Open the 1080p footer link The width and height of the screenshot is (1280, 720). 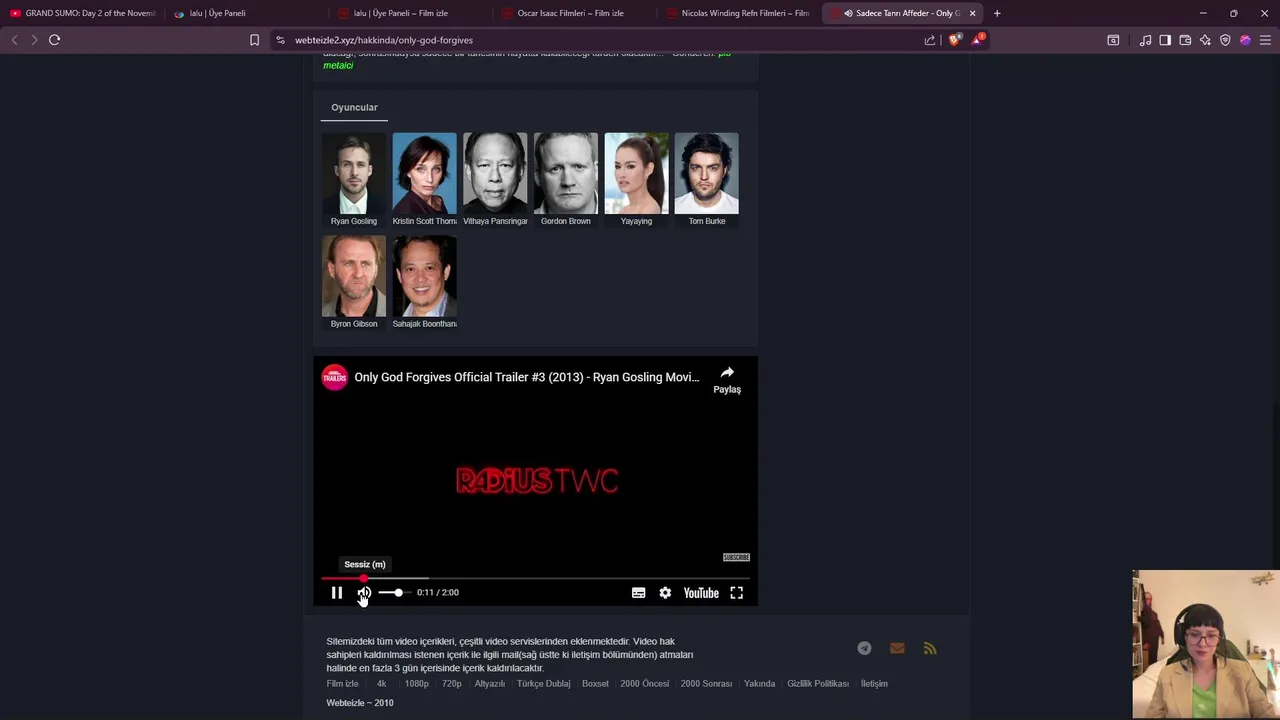pos(416,684)
